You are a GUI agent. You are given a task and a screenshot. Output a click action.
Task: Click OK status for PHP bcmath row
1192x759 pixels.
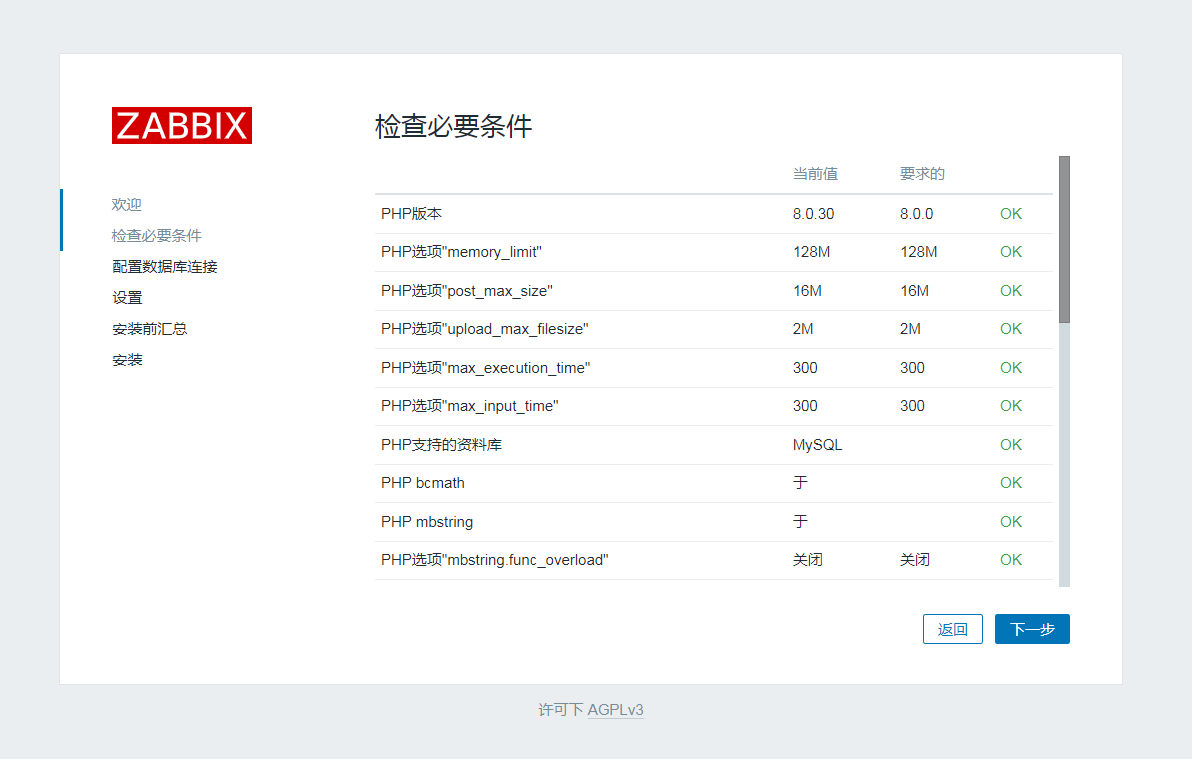tap(1011, 483)
